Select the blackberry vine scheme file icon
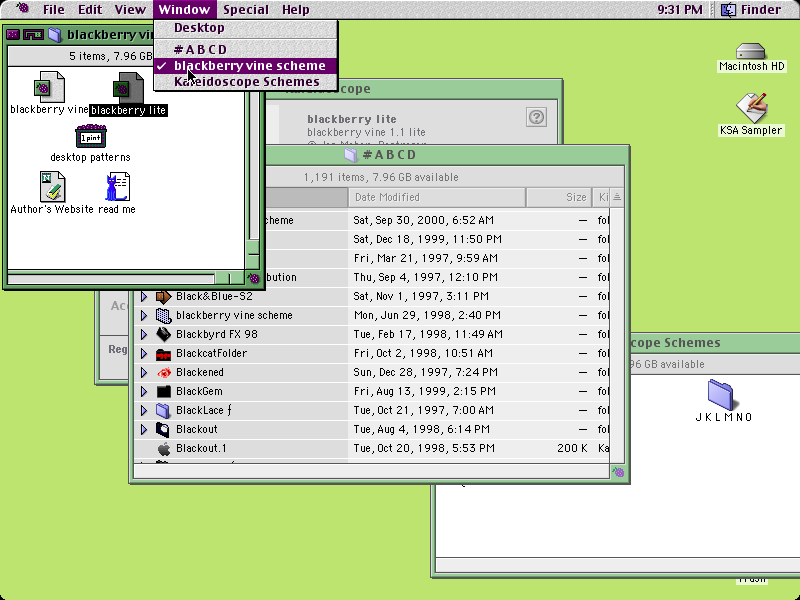800x600 pixels. 49,87
